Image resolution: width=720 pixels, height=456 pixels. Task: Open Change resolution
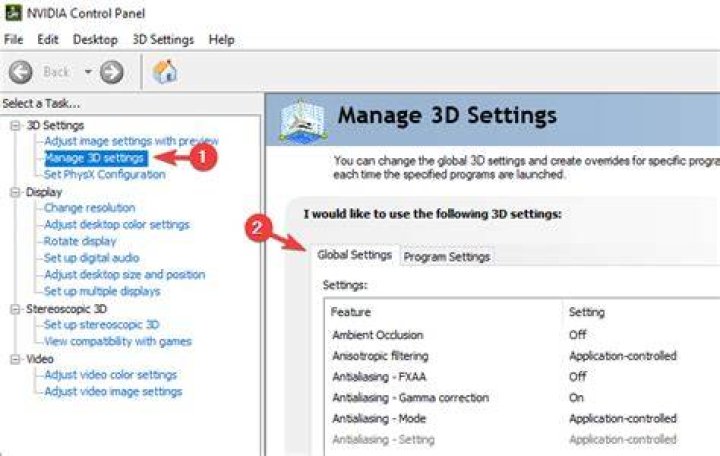click(90, 208)
